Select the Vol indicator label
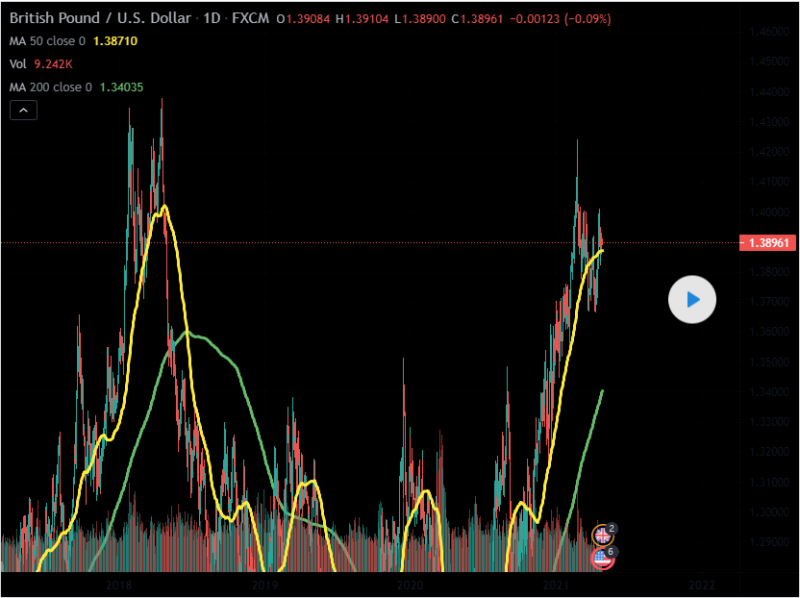Image resolution: width=800 pixels, height=598 pixels. point(18,65)
